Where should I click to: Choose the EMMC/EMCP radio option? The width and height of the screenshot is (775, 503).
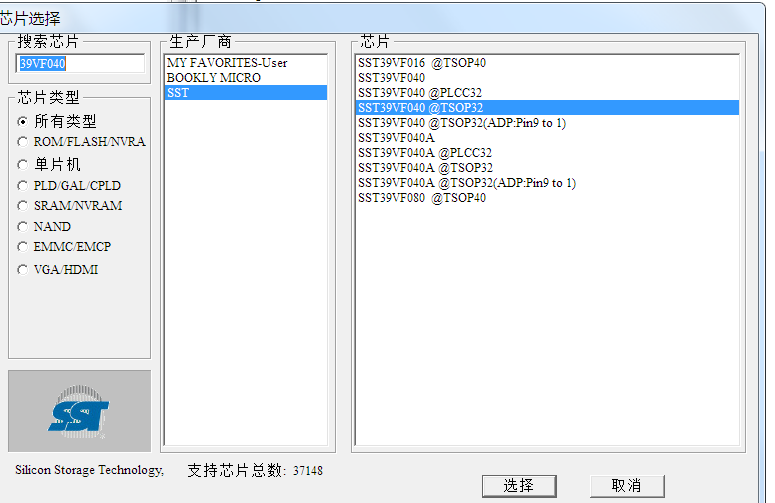click(x=23, y=247)
